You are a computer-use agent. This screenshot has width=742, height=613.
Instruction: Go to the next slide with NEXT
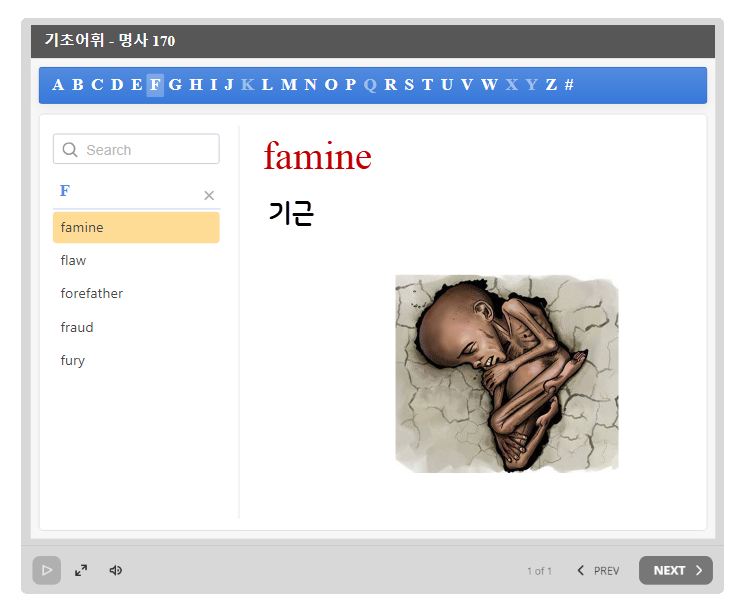(676, 570)
